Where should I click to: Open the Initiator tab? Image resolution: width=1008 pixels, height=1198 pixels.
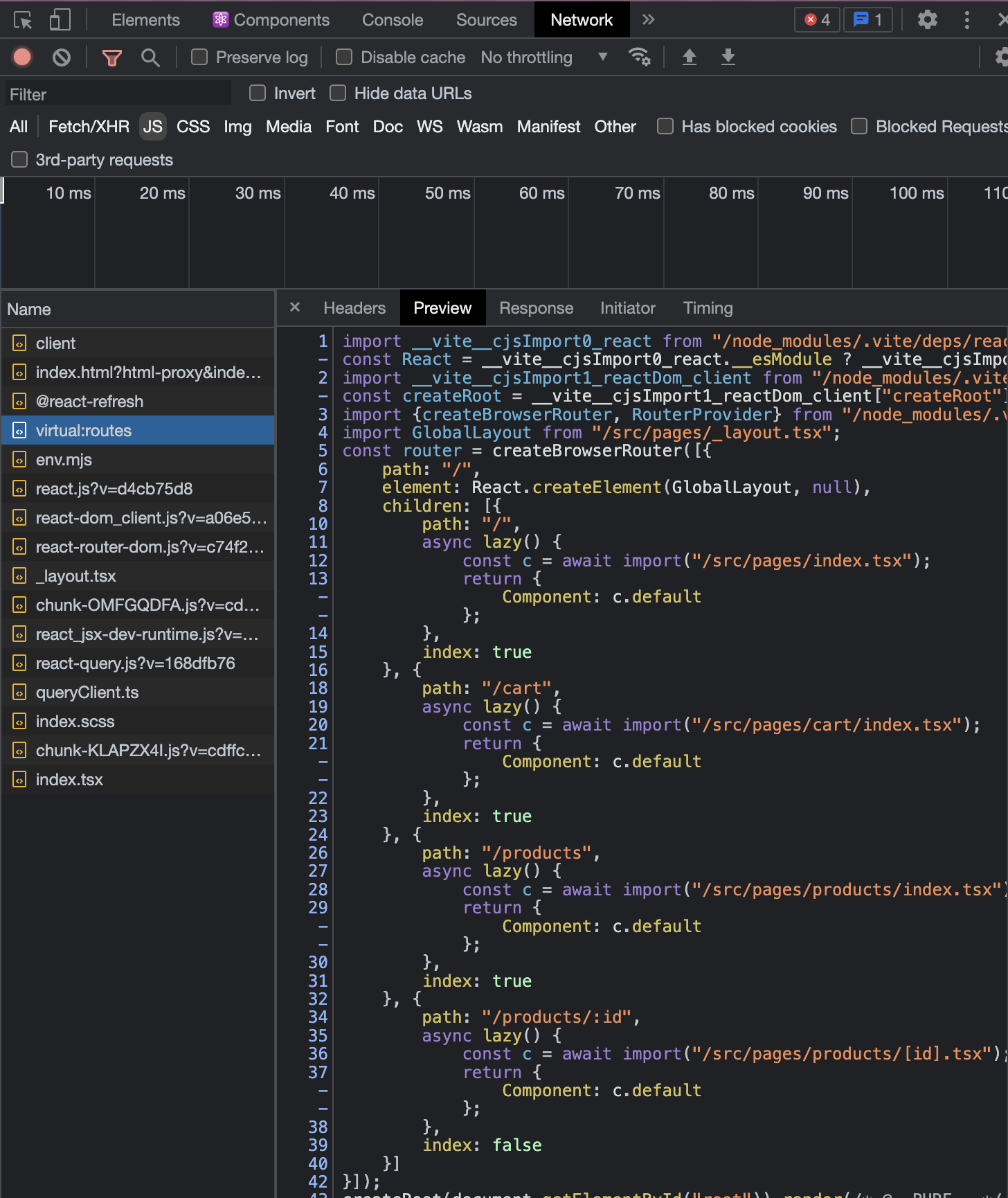click(x=628, y=308)
